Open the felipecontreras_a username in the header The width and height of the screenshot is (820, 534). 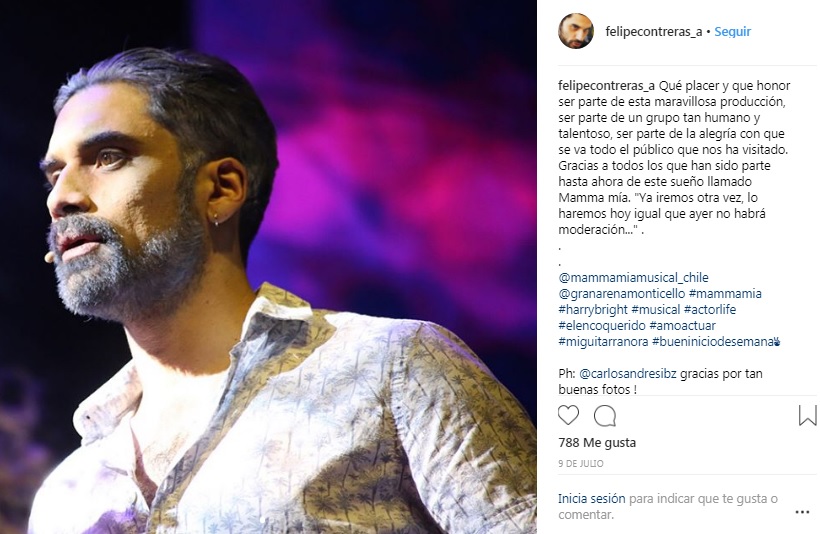654,32
